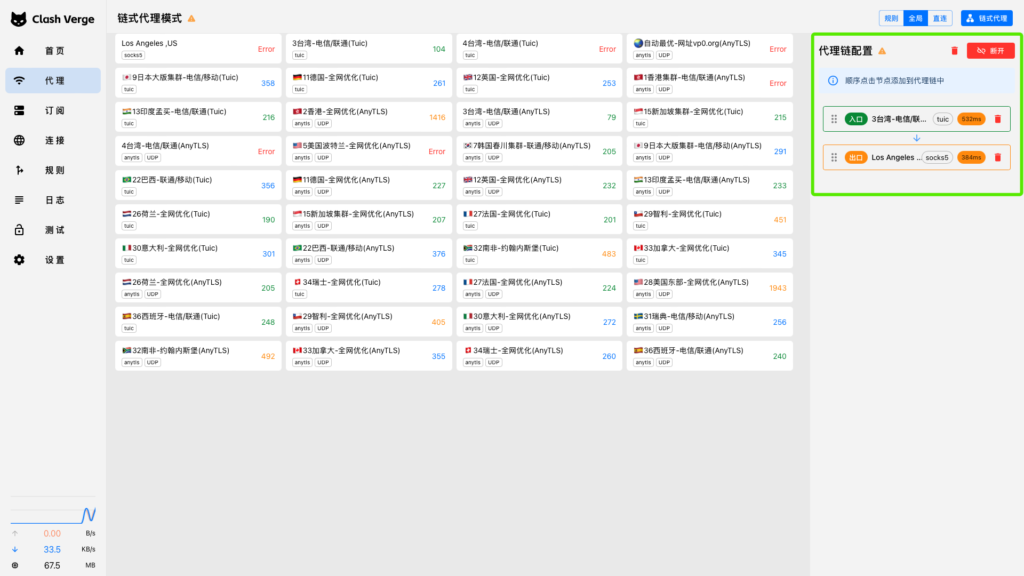This screenshot has width=1024, height=576.
Task: Select 22巴西-联通/移动(Tuic) proxy card
Action: click(x=198, y=185)
